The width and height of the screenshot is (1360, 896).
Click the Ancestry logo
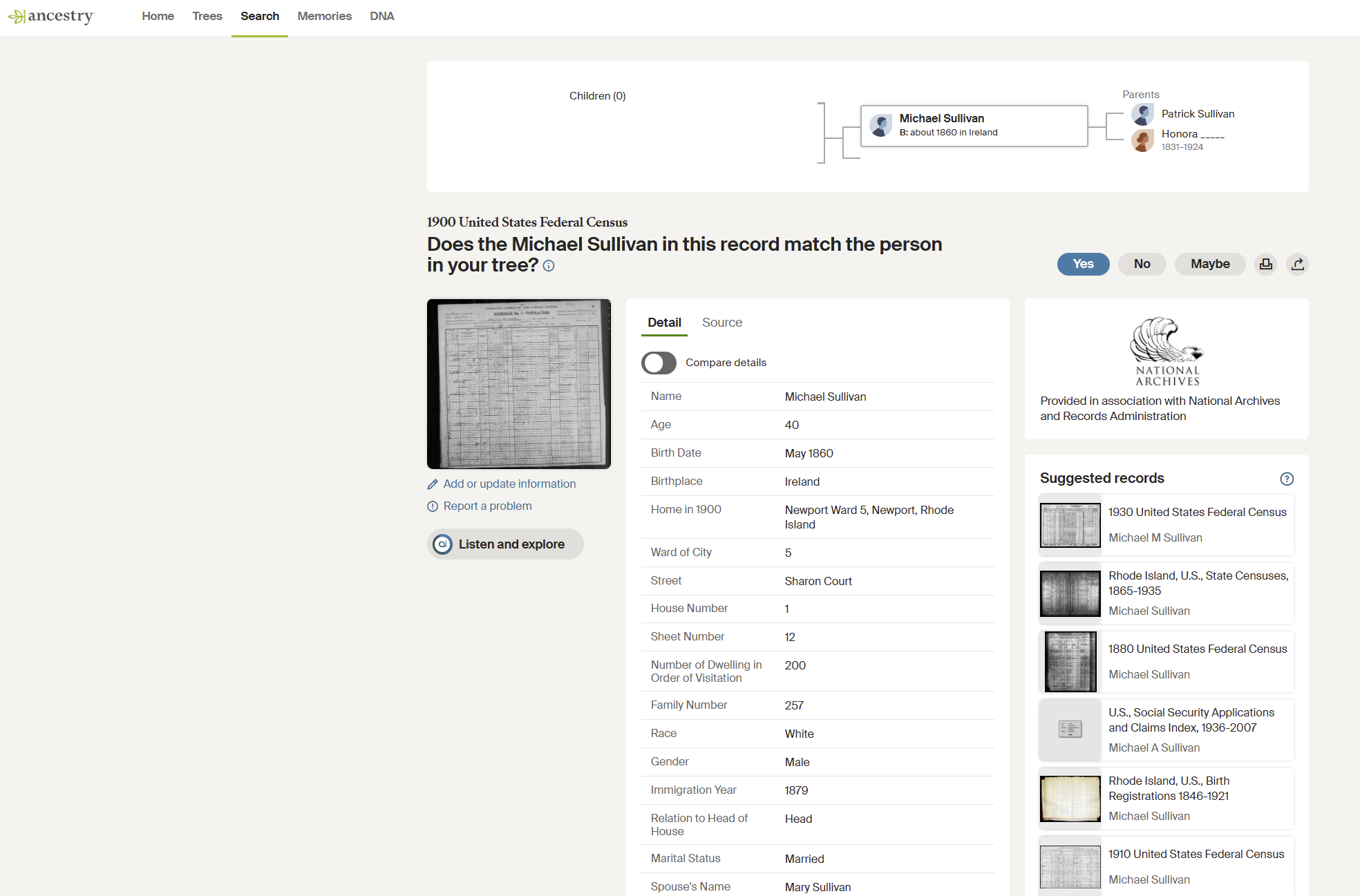(51, 16)
